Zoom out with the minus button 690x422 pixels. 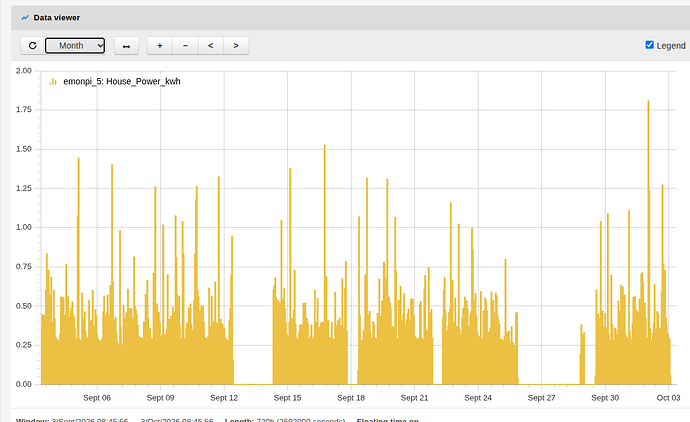pyautogui.click(x=185, y=46)
